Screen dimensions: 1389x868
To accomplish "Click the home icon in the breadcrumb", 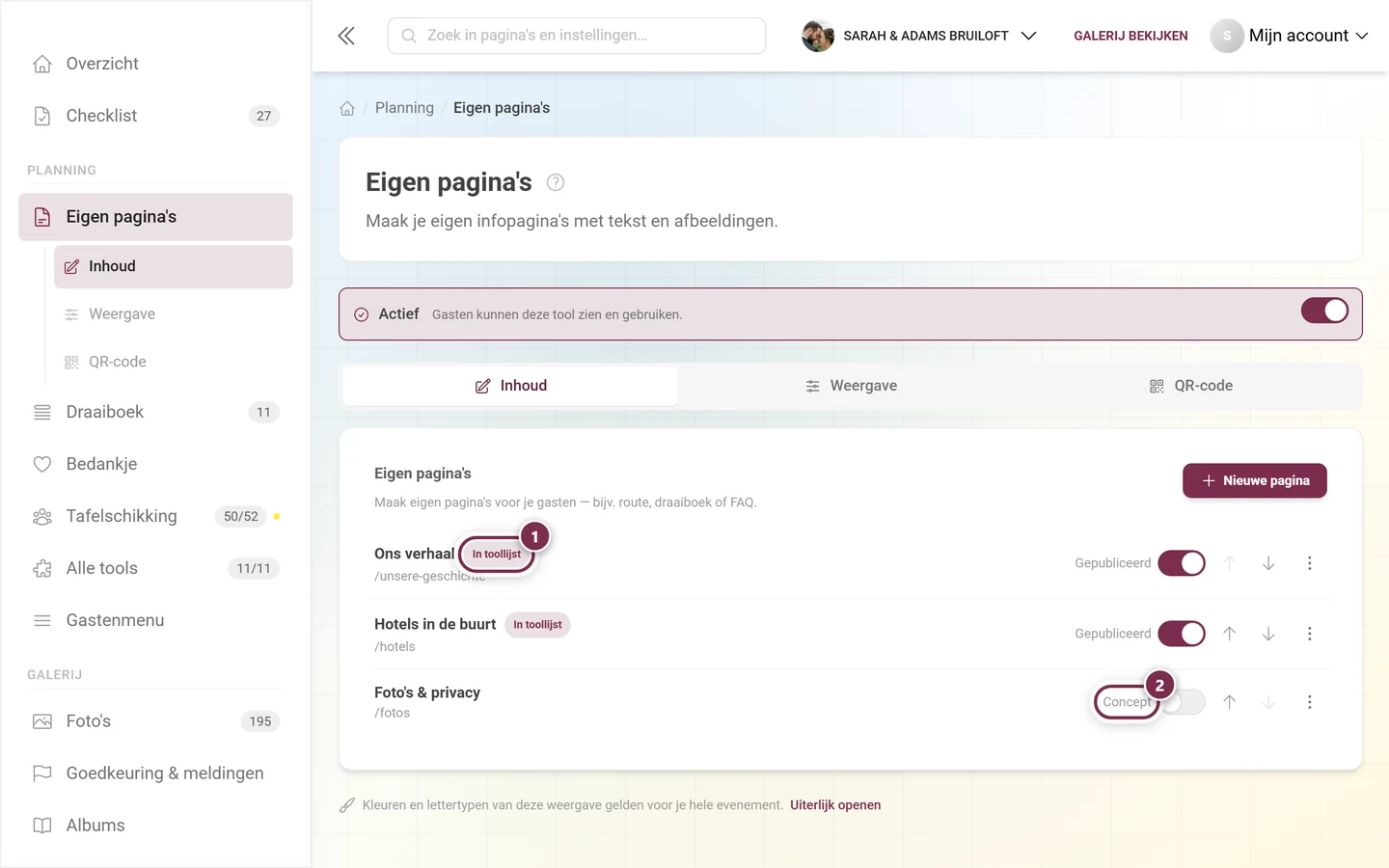I will tap(347, 108).
